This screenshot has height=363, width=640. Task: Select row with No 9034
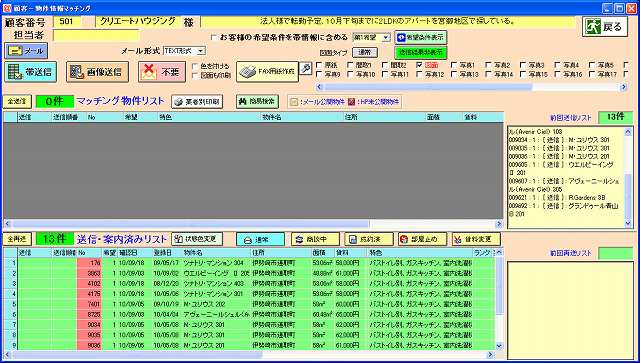click(x=249, y=325)
